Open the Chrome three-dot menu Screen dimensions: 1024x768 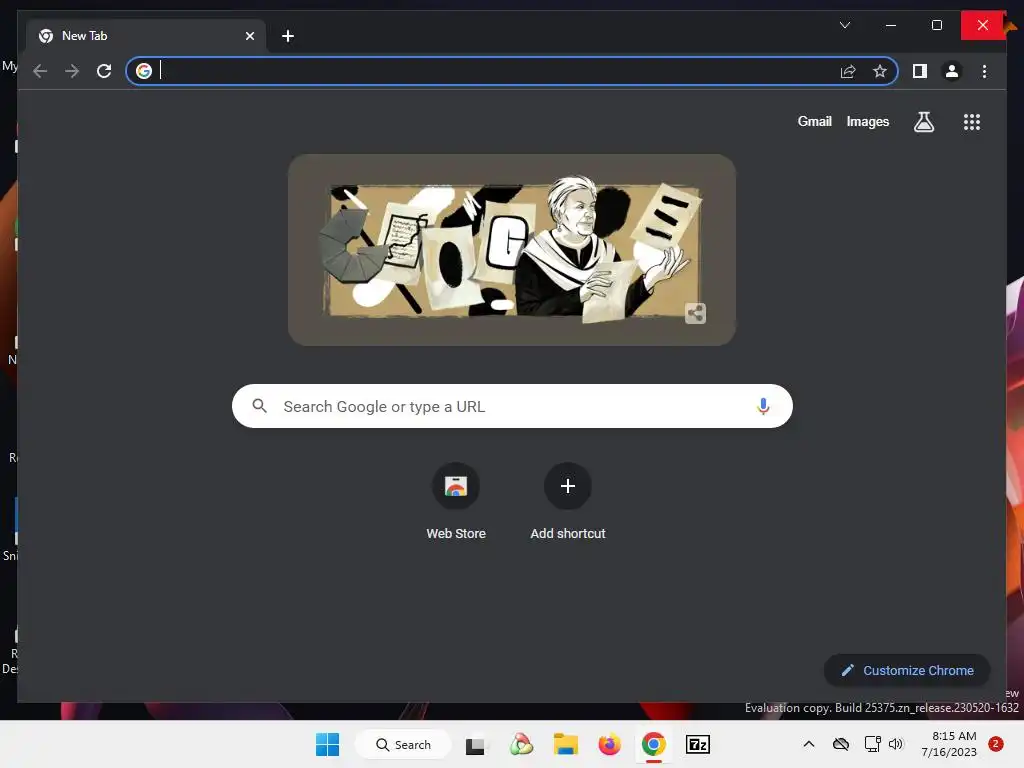984,71
